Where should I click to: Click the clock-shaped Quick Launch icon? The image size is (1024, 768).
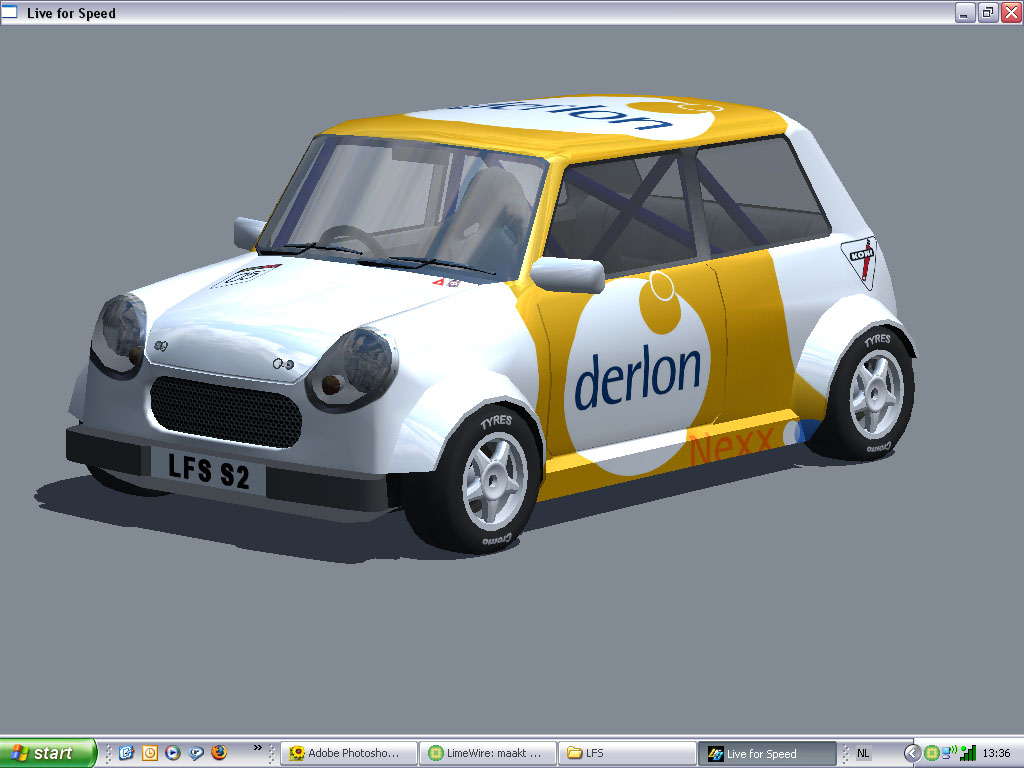pyautogui.click(x=150, y=753)
